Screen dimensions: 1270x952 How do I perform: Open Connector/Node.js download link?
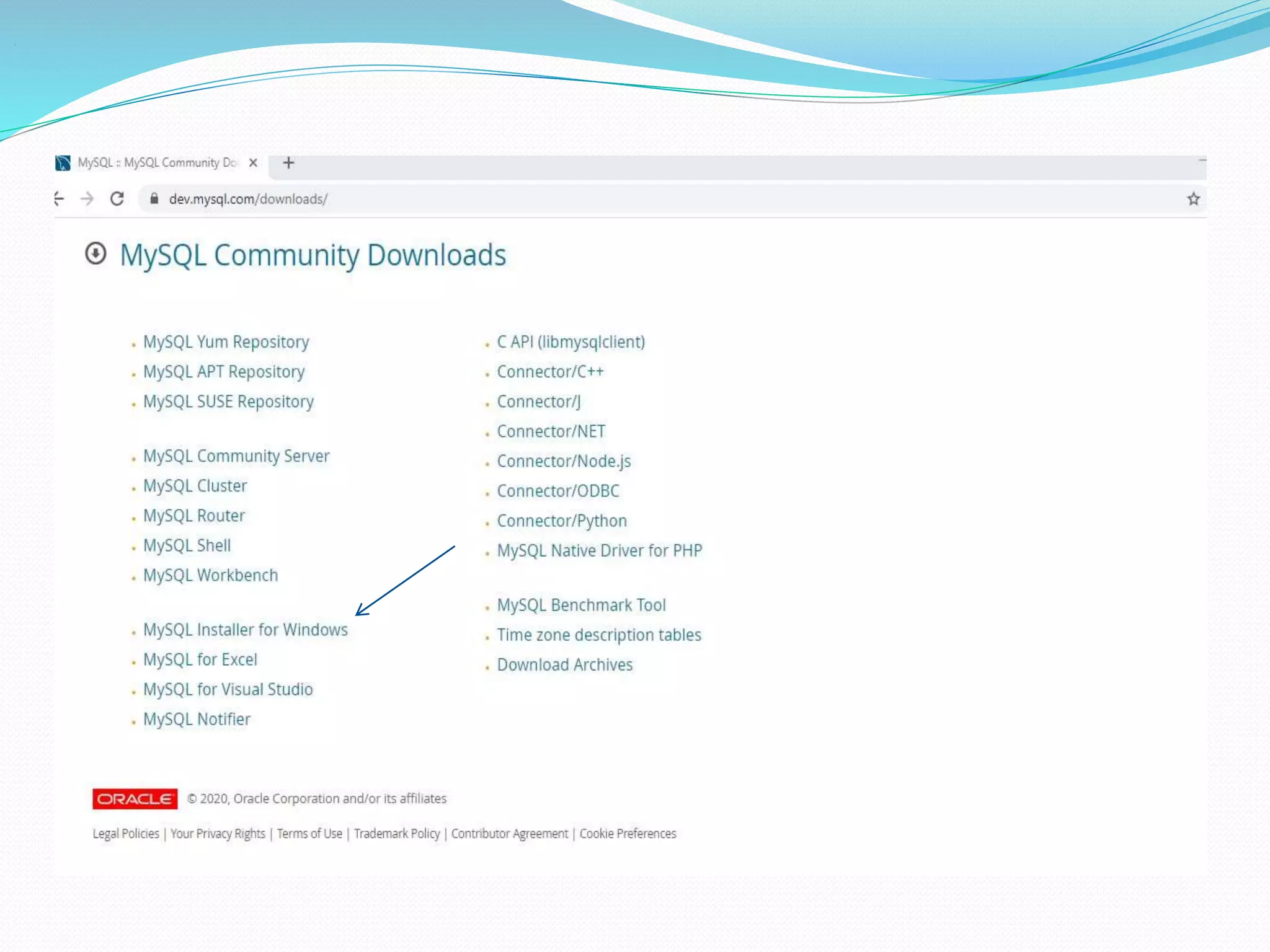point(564,461)
